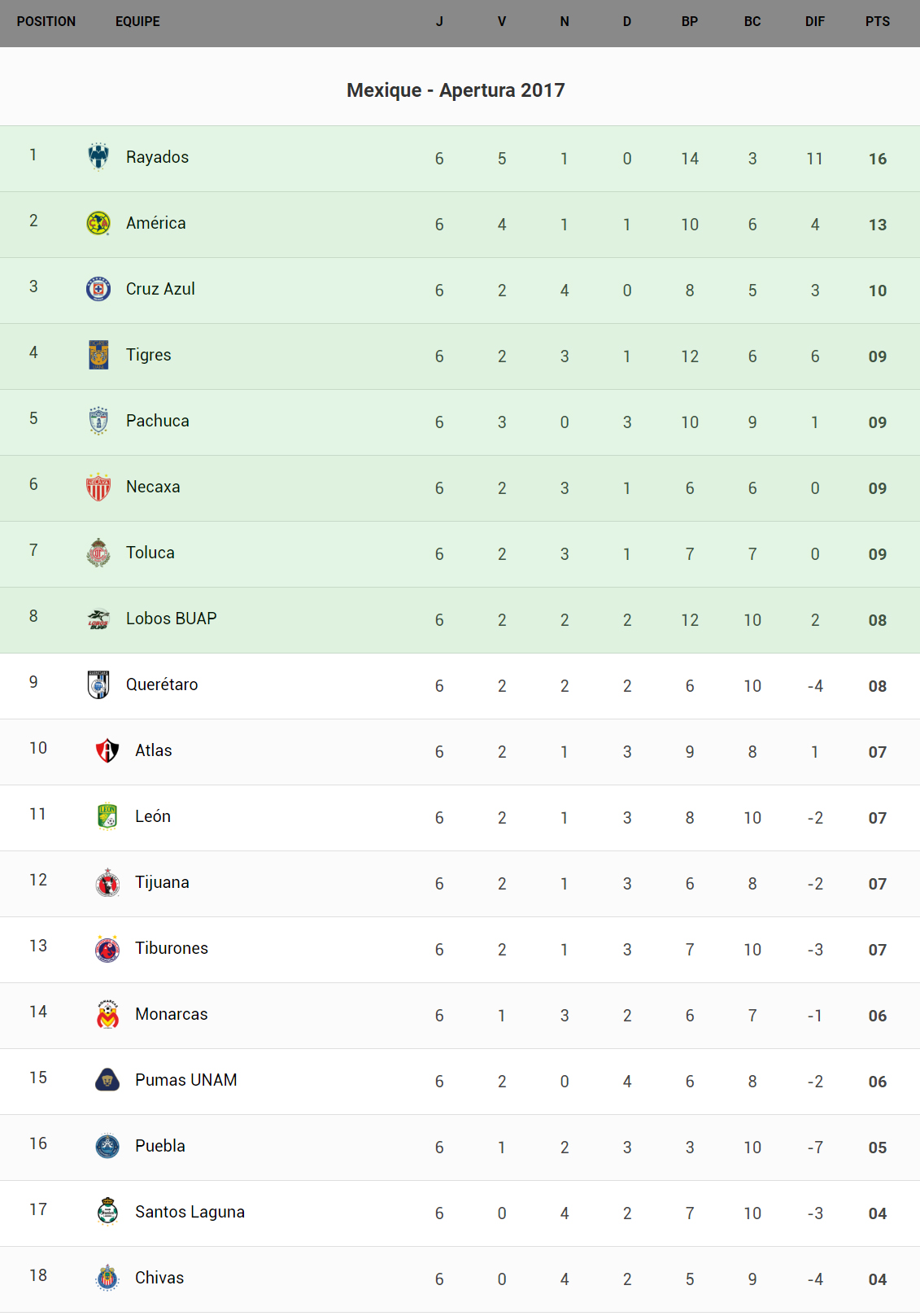The image size is (920, 1316).
Task: Click the POSITION column header
Action: 46,22
